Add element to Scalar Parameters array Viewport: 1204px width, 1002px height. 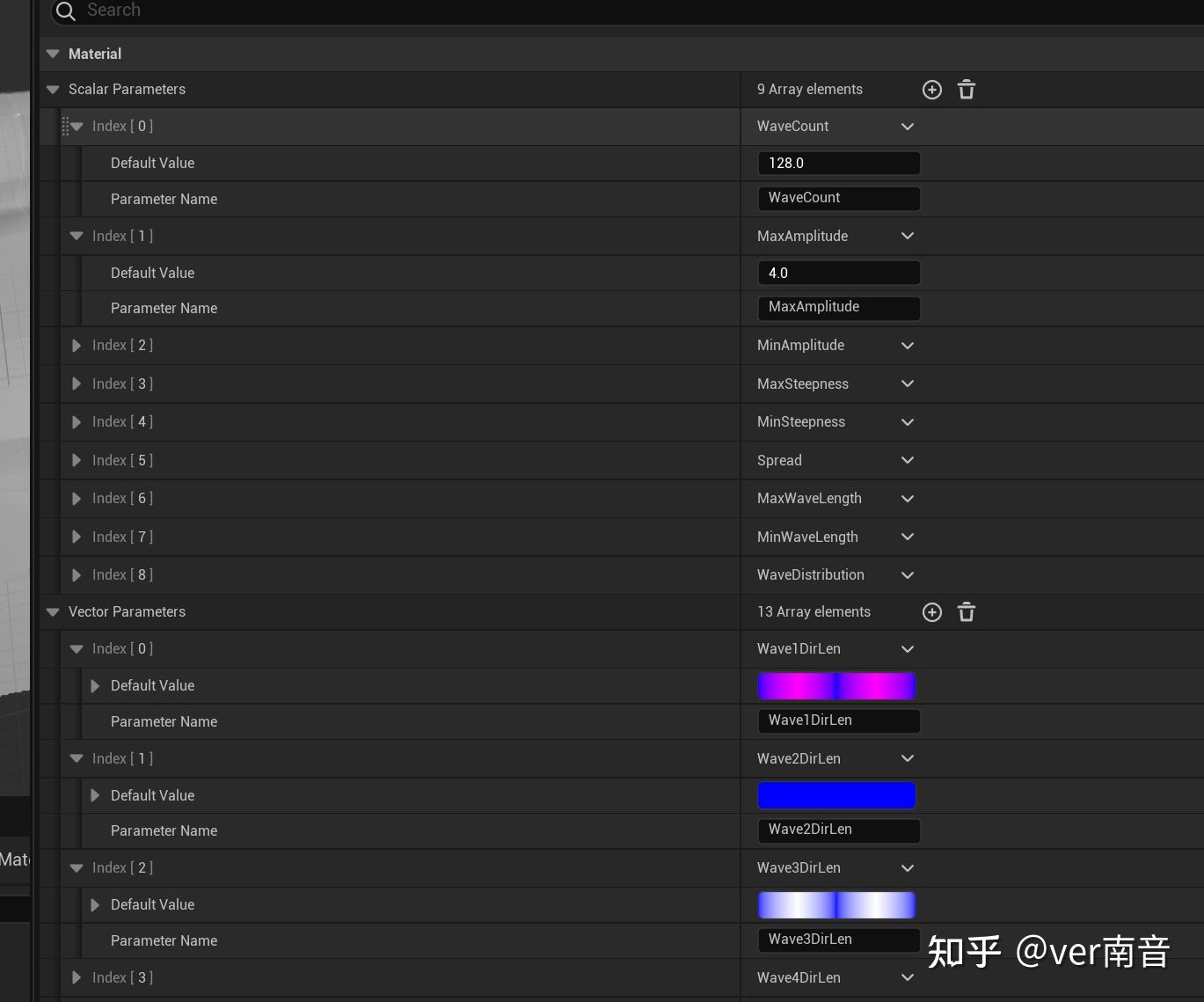[932, 90]
